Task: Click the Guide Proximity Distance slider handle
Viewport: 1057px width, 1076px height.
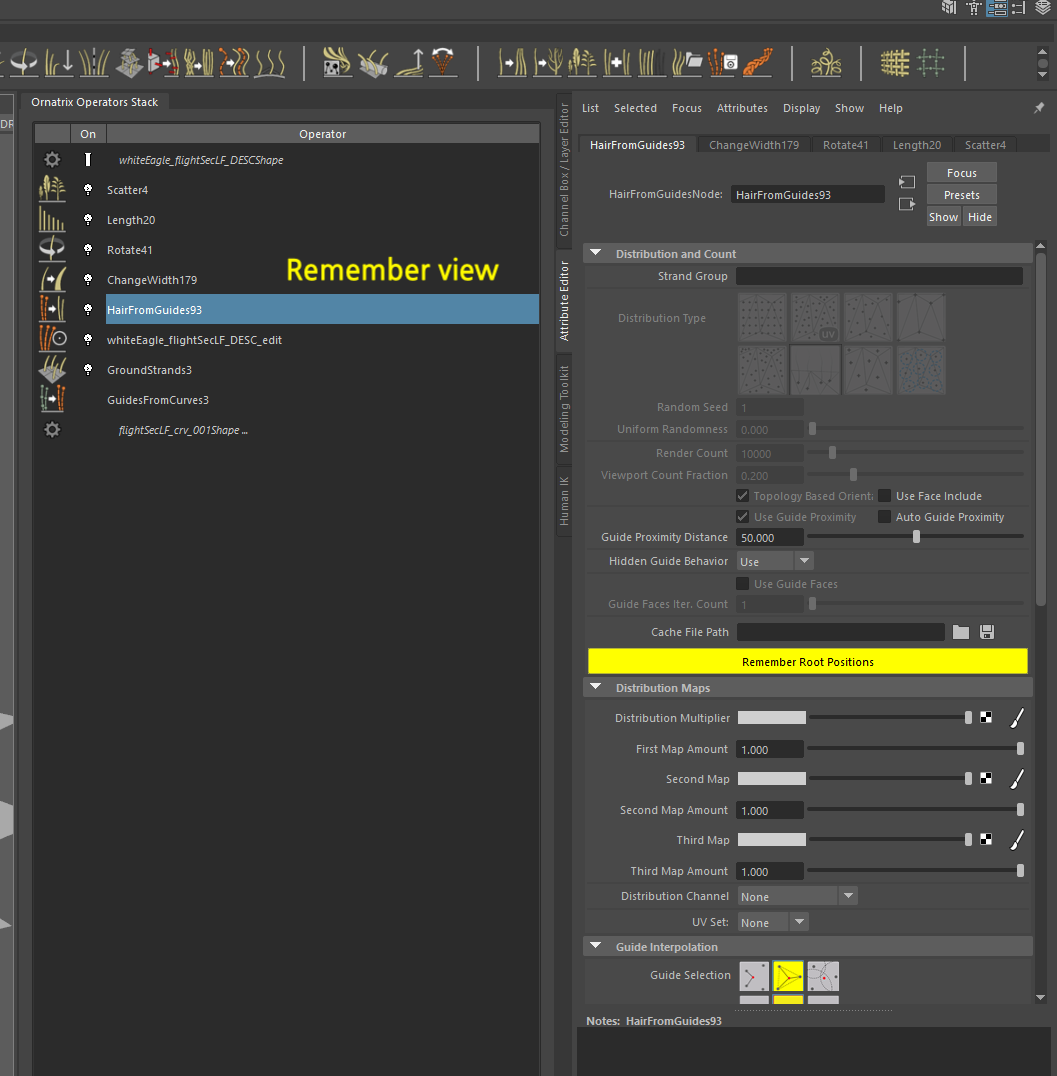Action: 916,538
